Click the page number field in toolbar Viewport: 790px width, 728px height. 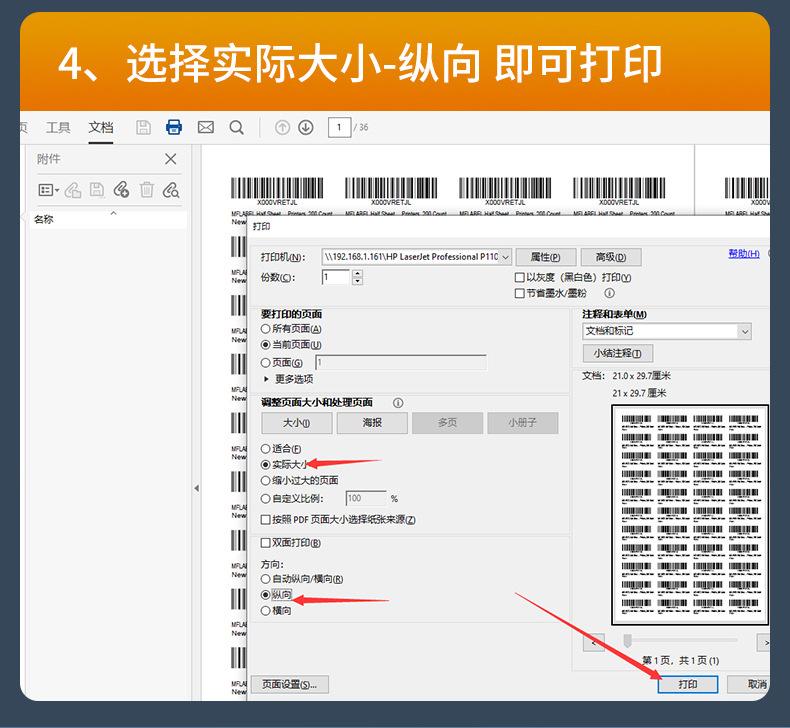339,127
